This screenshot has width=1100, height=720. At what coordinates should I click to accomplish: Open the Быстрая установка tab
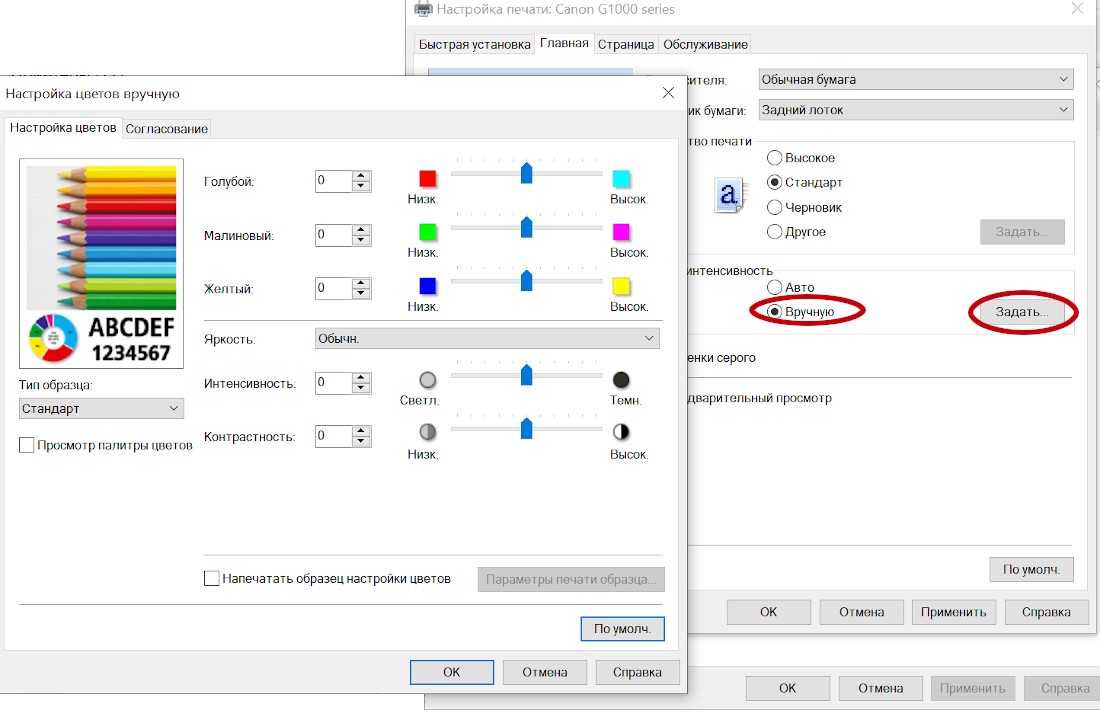(x=474, y=44)
